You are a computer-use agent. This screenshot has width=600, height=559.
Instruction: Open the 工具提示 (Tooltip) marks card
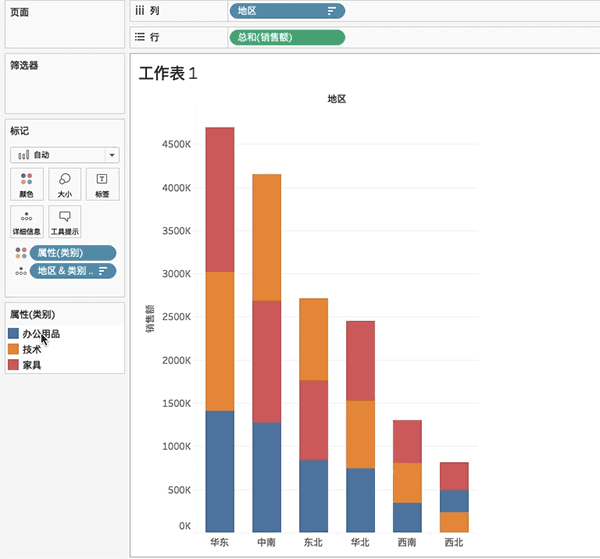pyautogui.click(x=64, y=221)
